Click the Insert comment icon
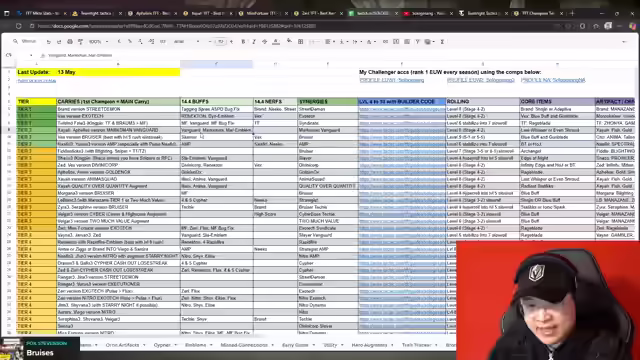Image resolution: width=640 pixels, height=360 pixels. pyautogui.click(x=396, y=42)
